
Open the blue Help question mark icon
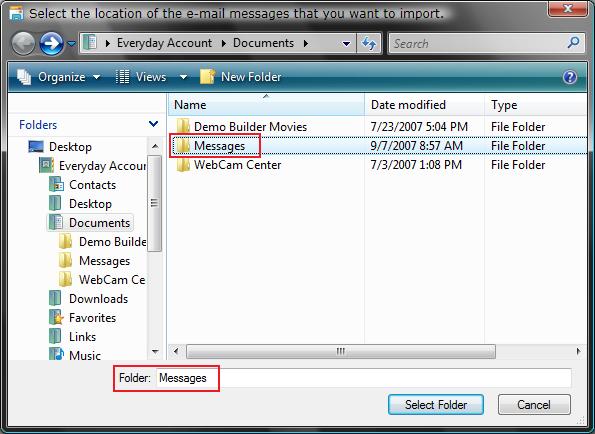pyautogui.click(x=570, y=77)
